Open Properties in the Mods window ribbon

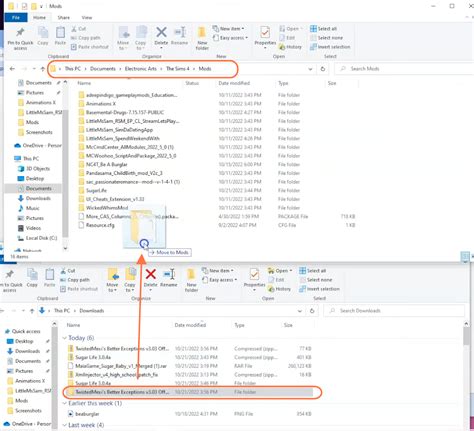(x=265, y=36)
